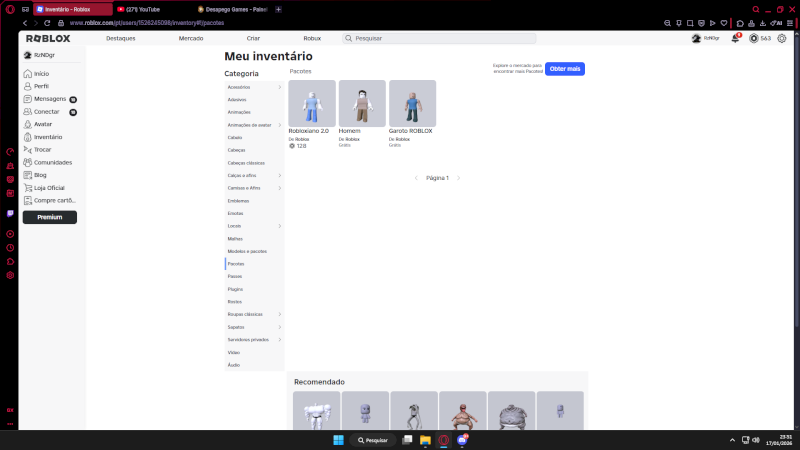The image size is (800, 450).
Task: Go to next inventory page arrow
Action: click(x=459, y=178)
